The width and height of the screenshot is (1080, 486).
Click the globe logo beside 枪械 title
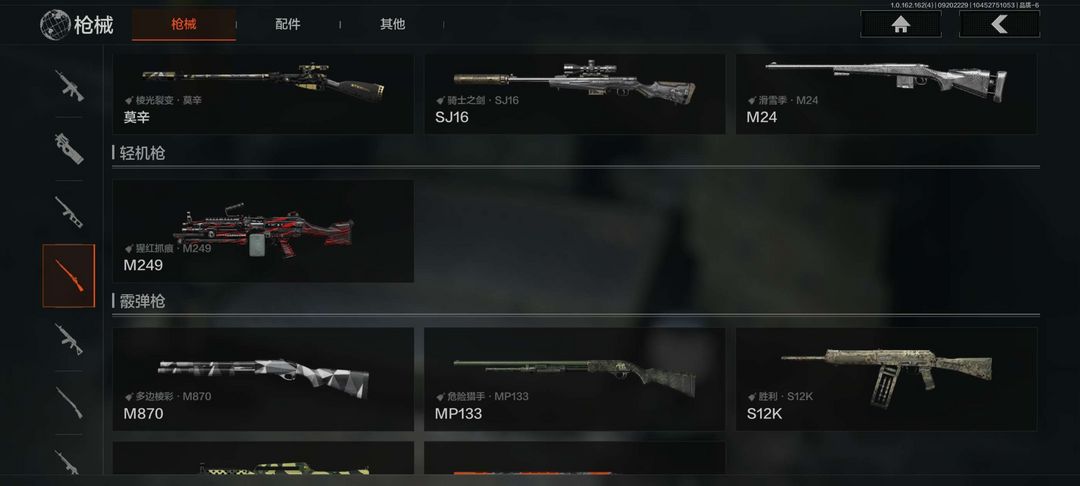pos(55,25)
